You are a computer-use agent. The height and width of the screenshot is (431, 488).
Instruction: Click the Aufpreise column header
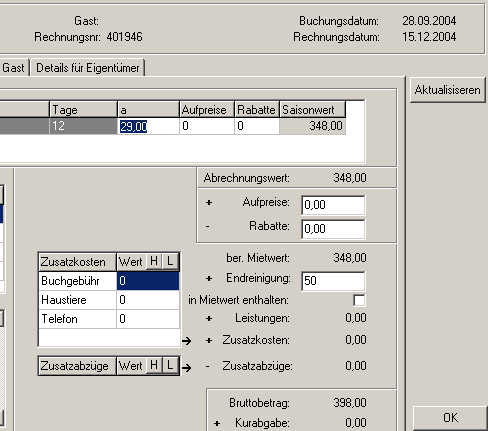tap(207, 110)
